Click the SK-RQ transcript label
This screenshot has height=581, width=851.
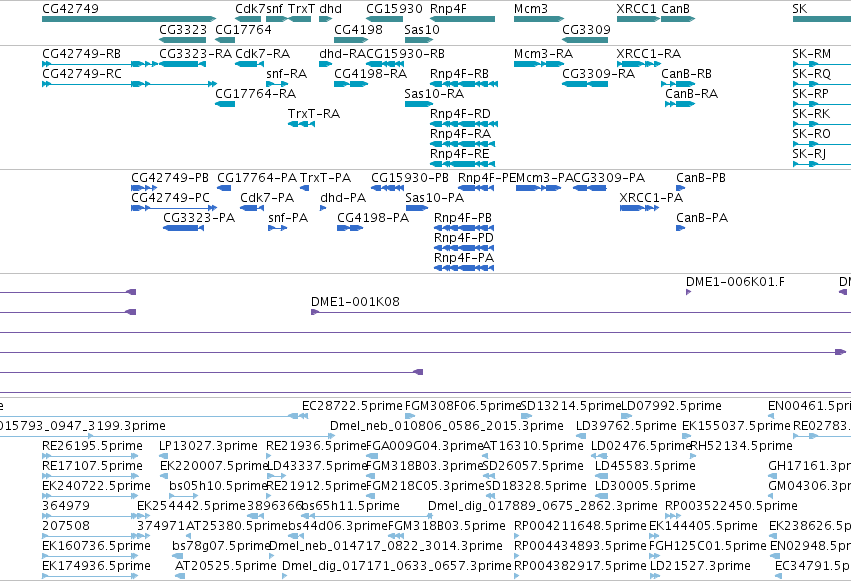point(811,73)
